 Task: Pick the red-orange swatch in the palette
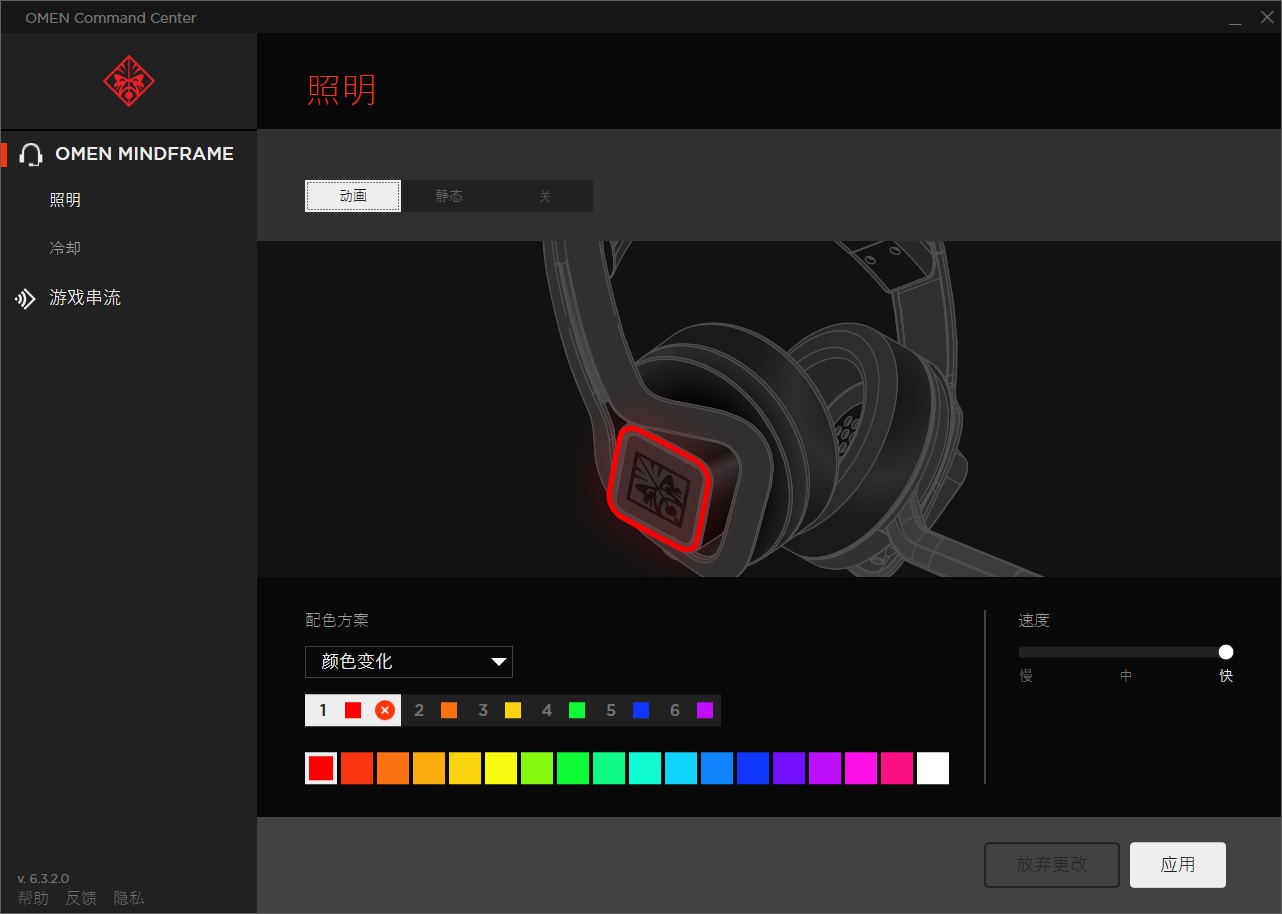pos(357,768)
